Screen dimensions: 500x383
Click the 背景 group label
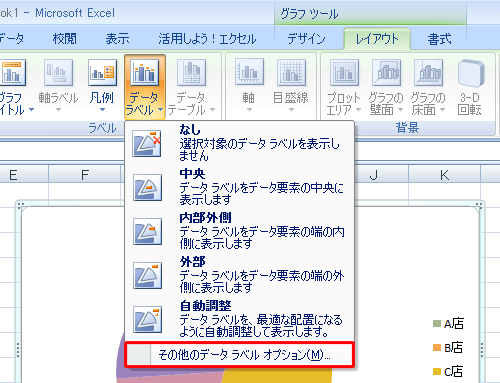click(407, 128)
